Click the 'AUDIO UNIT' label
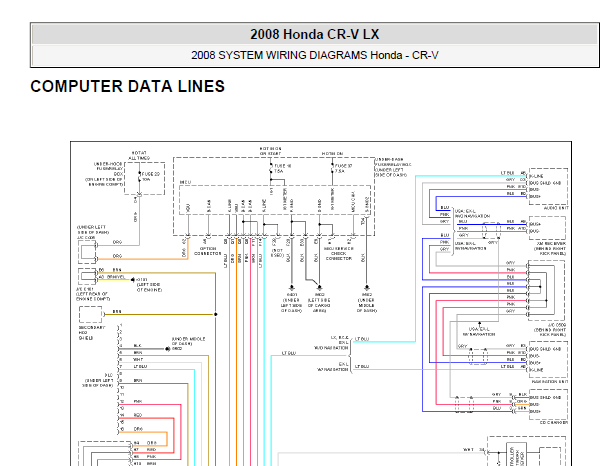Image resolution: width=604 pixels, height=466 pixels. (556, 208)
